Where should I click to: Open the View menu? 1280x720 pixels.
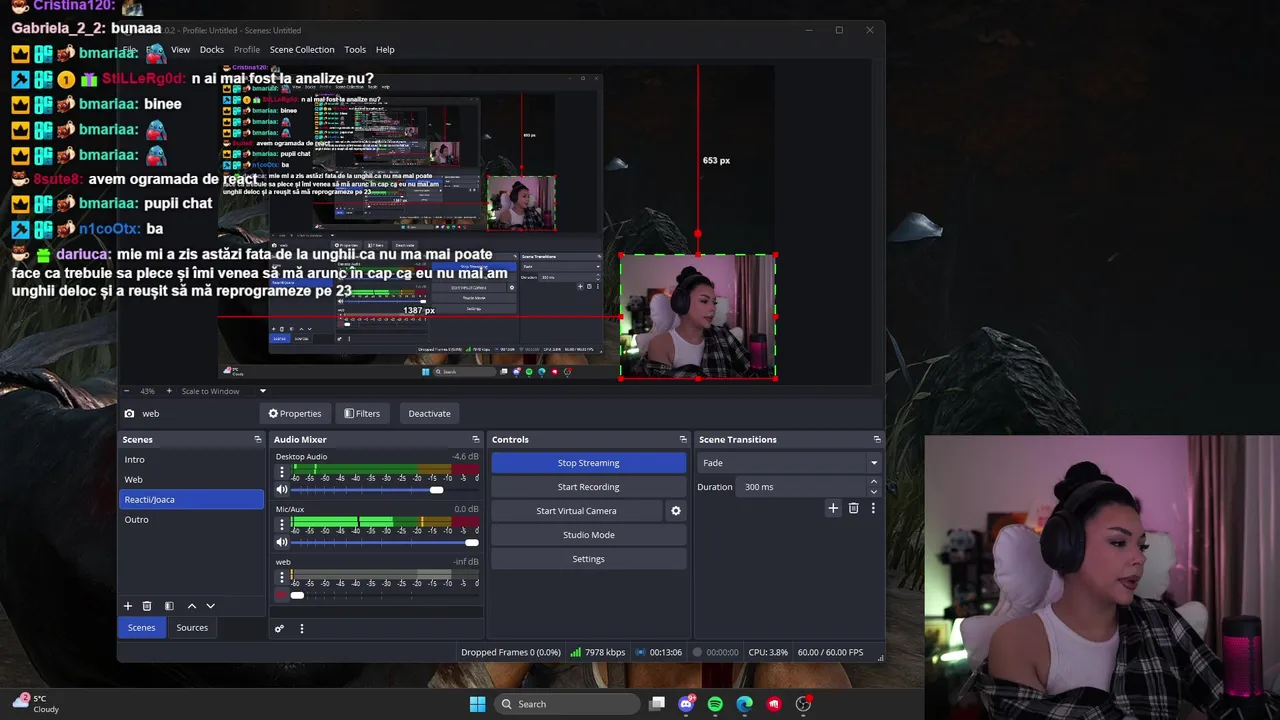pyautogui.click(x=180, y=49)
